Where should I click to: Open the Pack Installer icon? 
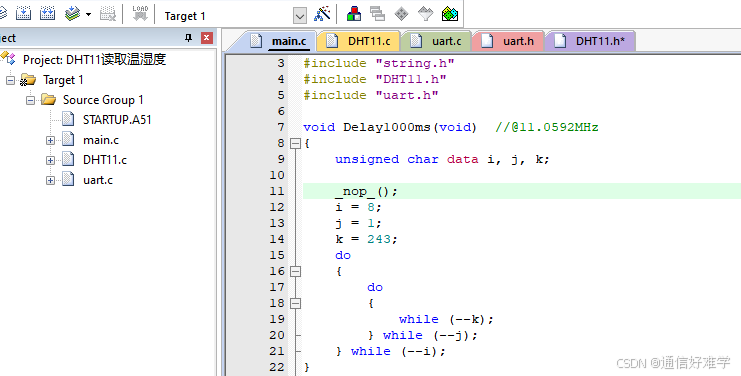450,14
